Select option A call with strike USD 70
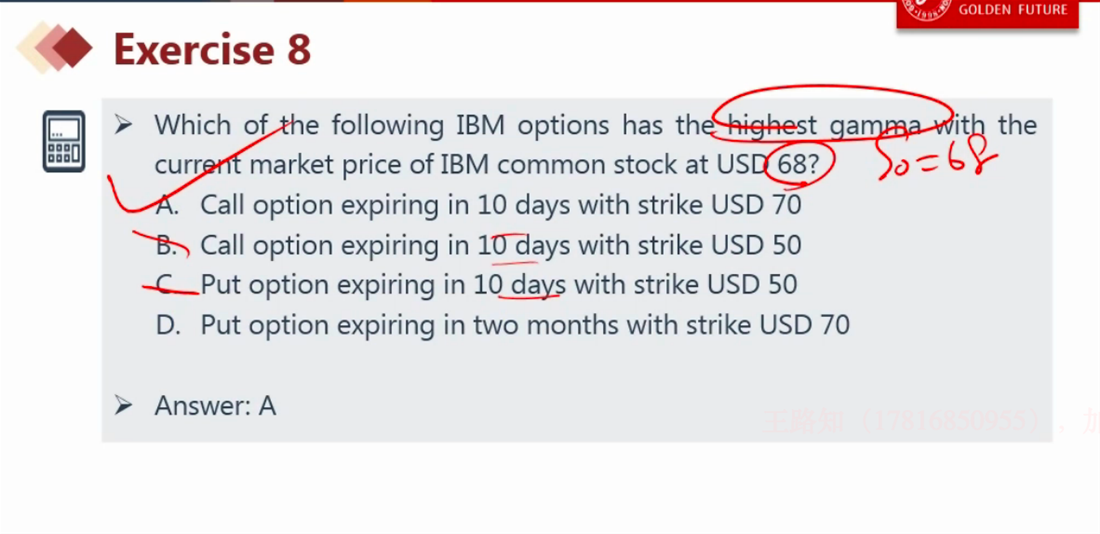Image resolution: width=1100 pixels, height=534 pixels. pos(478,205)
